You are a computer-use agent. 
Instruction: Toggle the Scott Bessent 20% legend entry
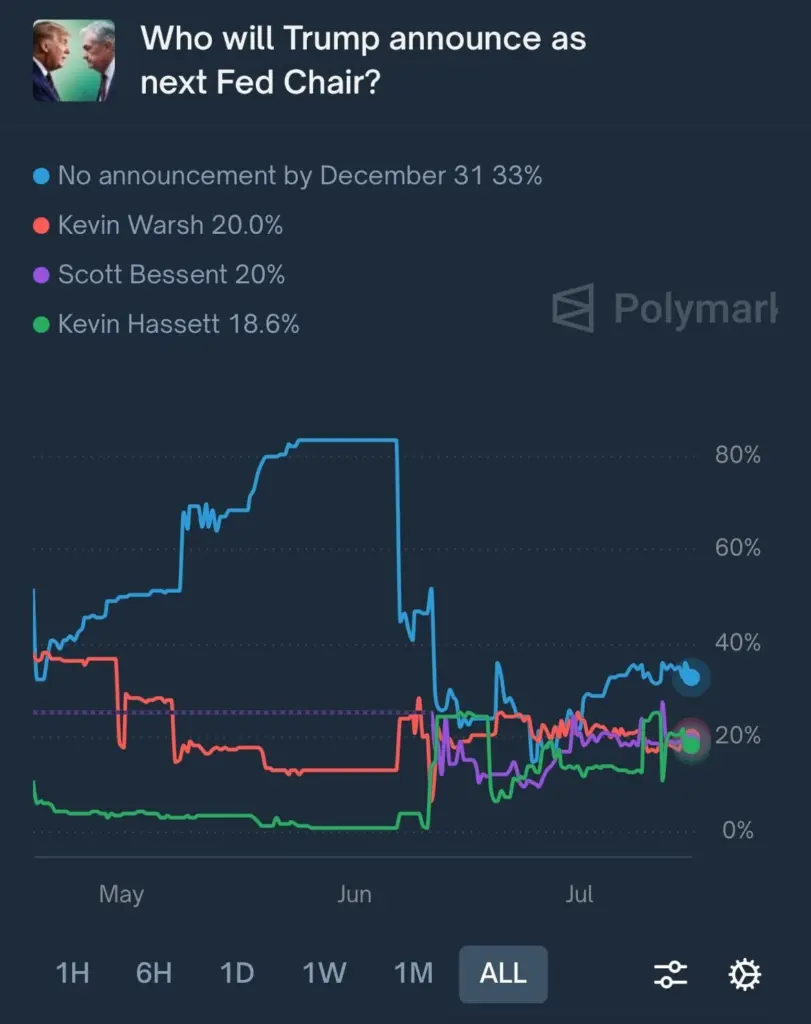pyautogui.click(x=172, y=275)
